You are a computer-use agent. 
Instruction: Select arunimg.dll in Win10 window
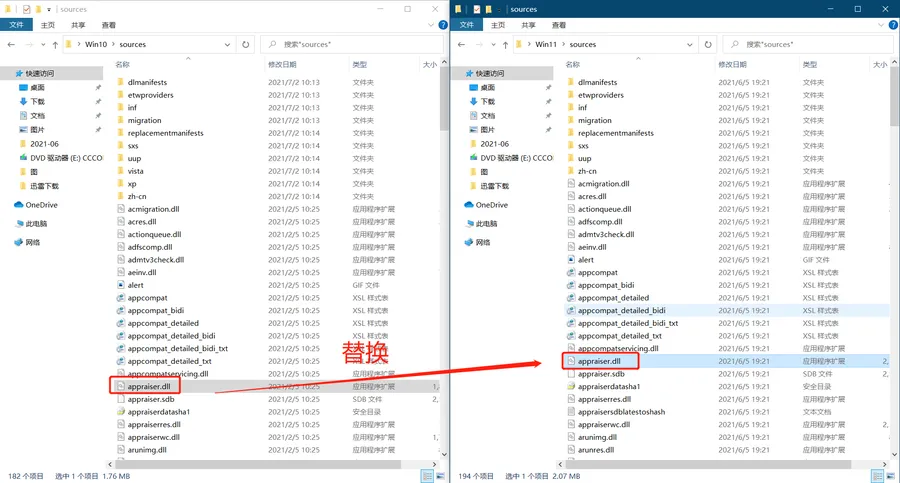coord(147,450)
